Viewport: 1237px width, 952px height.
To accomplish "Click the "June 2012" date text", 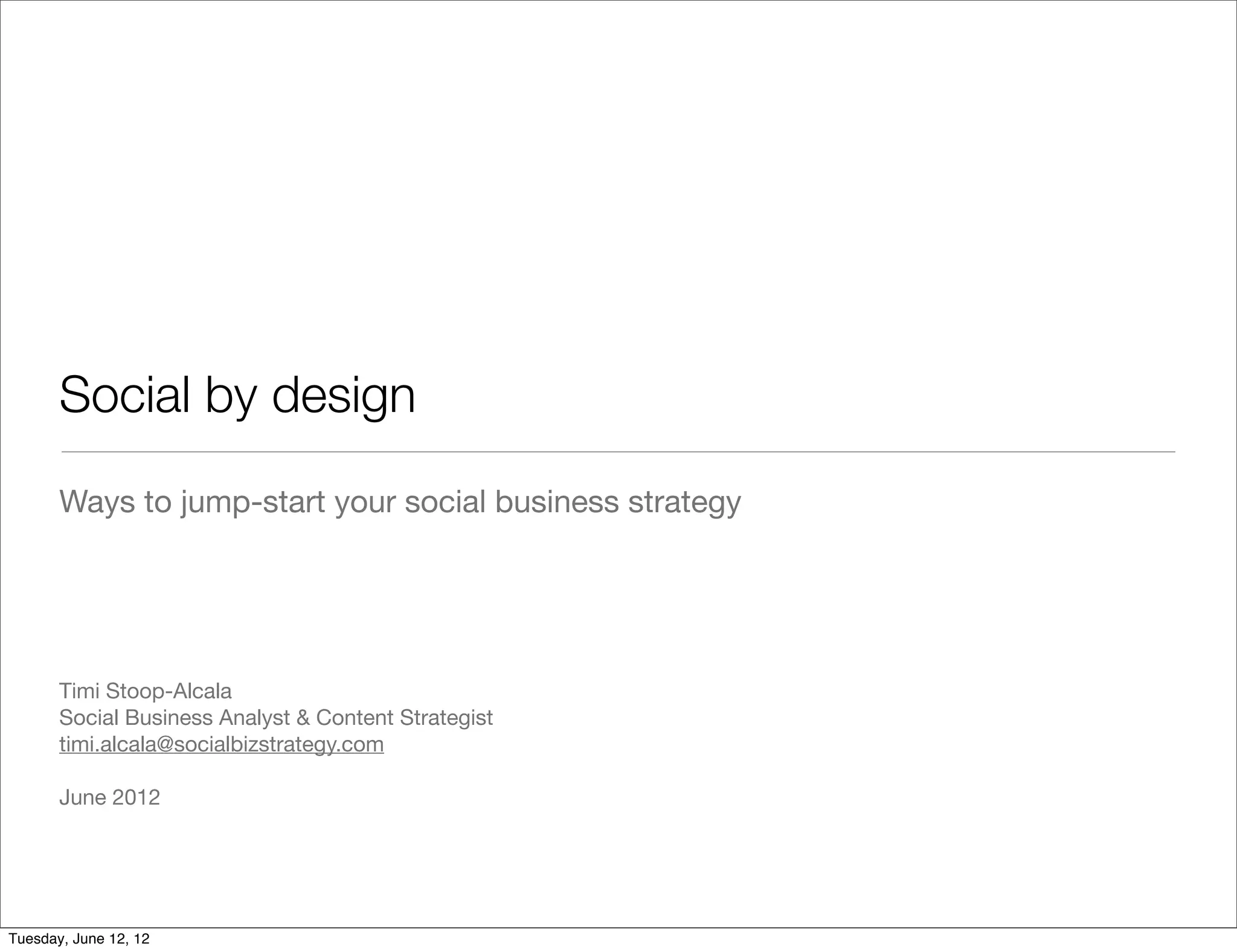I will pos(109,797).
